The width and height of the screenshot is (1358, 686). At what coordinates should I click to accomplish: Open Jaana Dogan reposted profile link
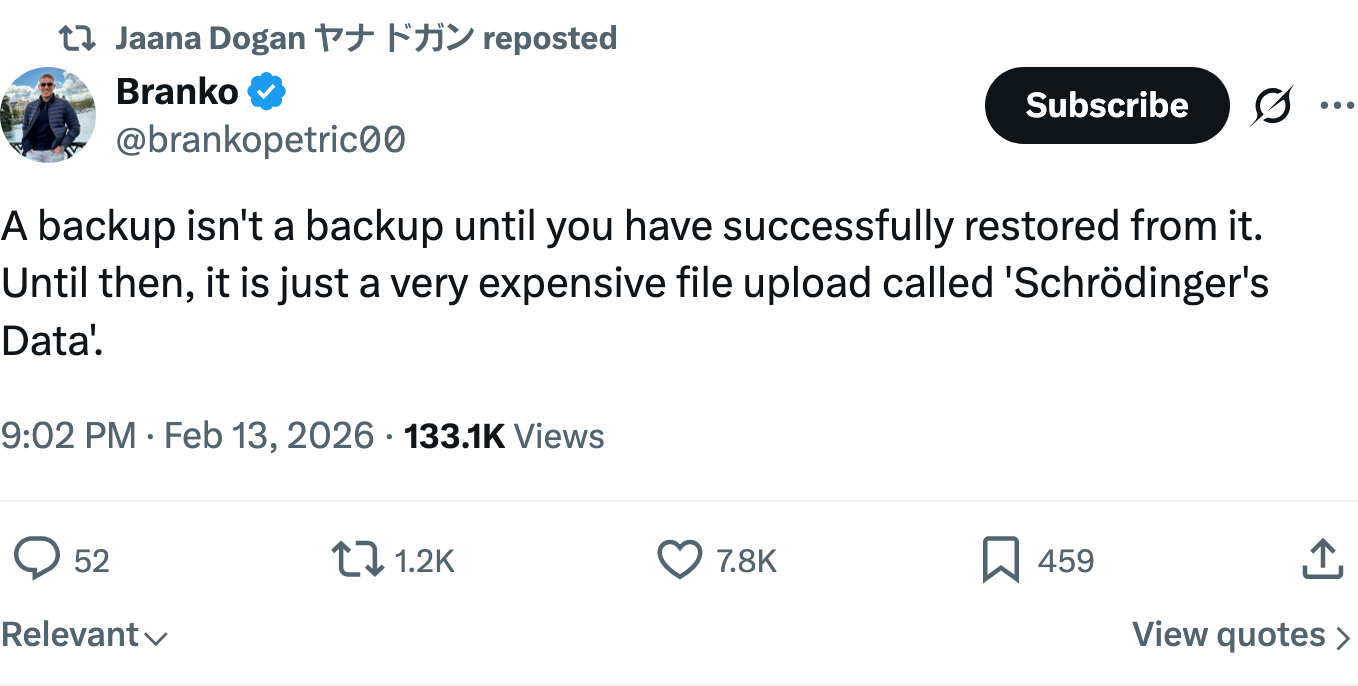pyautogui.click(x=366, y=39)
